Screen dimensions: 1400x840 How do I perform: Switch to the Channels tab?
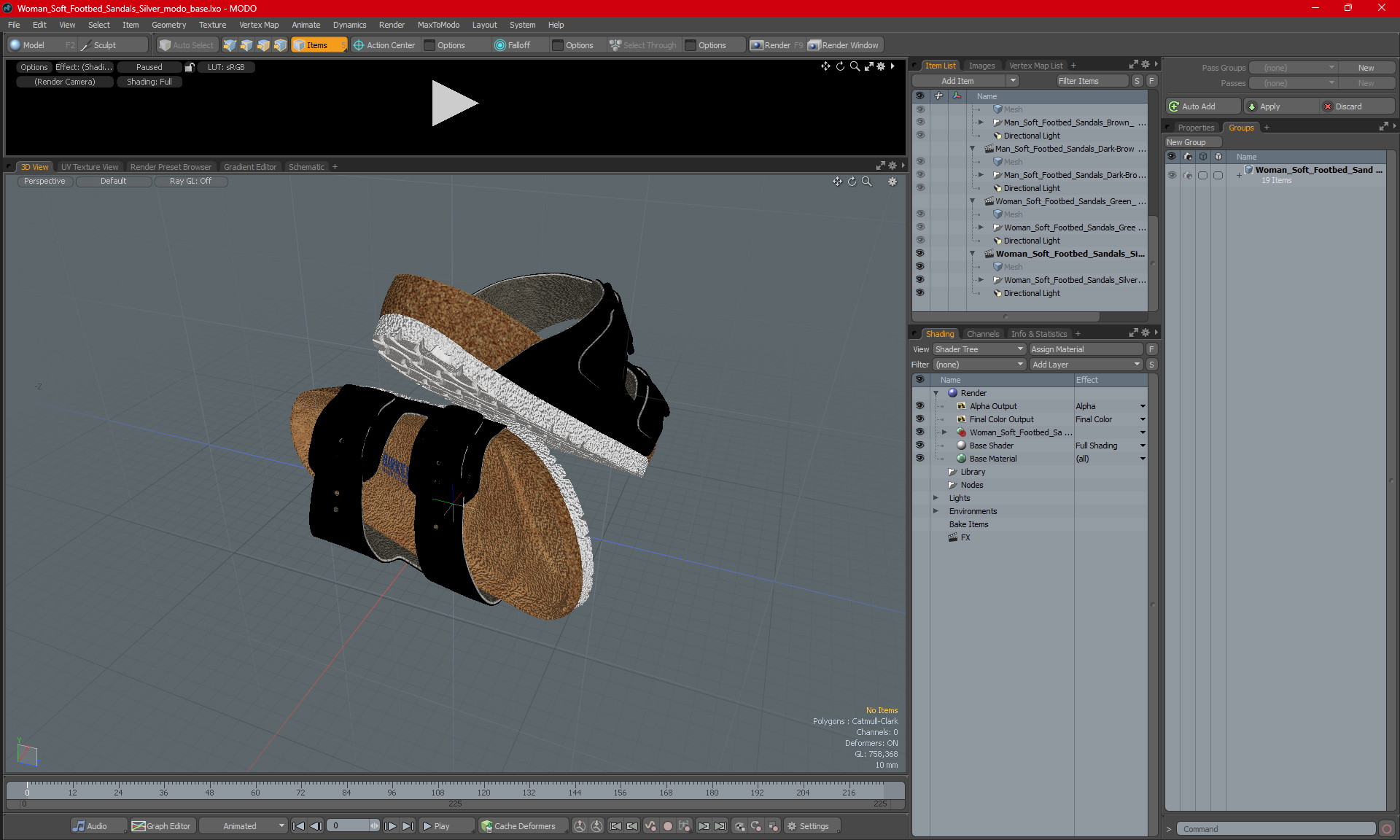[982, 334]
